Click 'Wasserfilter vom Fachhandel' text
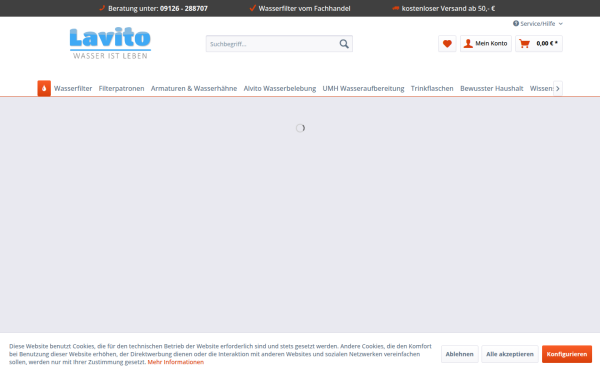Image resolution: width=600 pixels, height=375 pixels. (x=304, y=8)
